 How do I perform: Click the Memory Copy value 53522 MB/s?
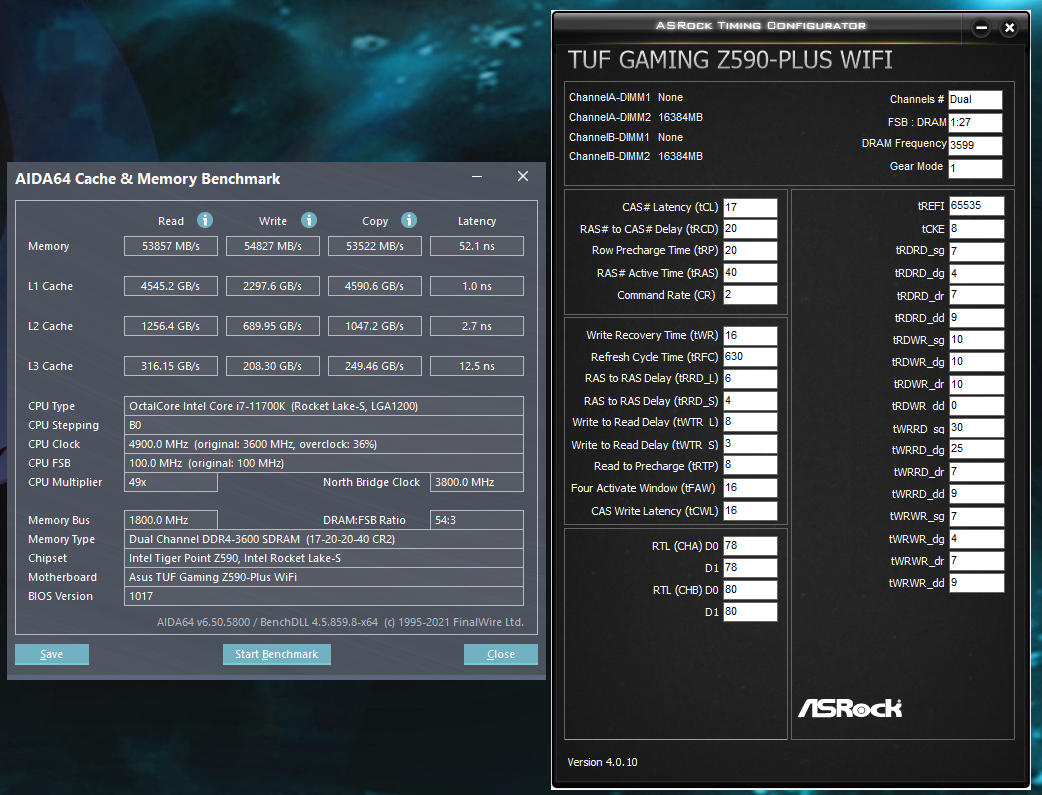[x=375, y=246]
